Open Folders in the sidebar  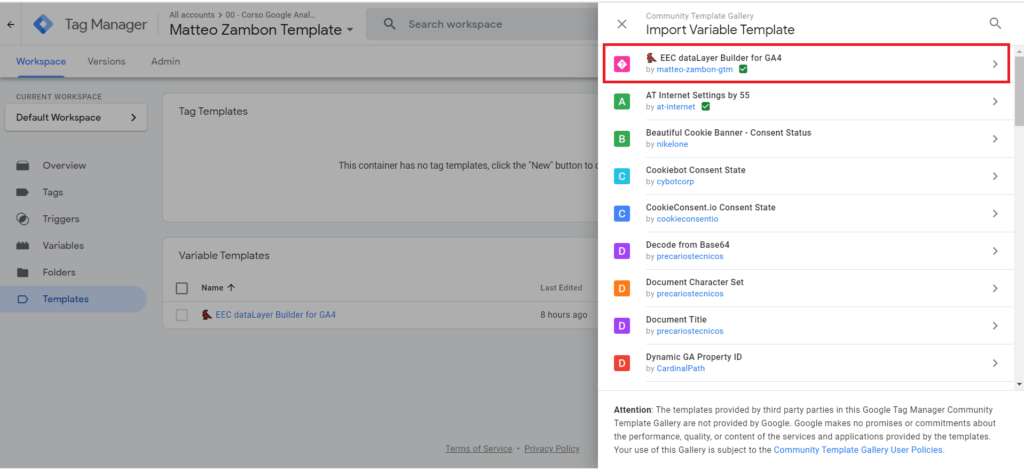[59, 272]
